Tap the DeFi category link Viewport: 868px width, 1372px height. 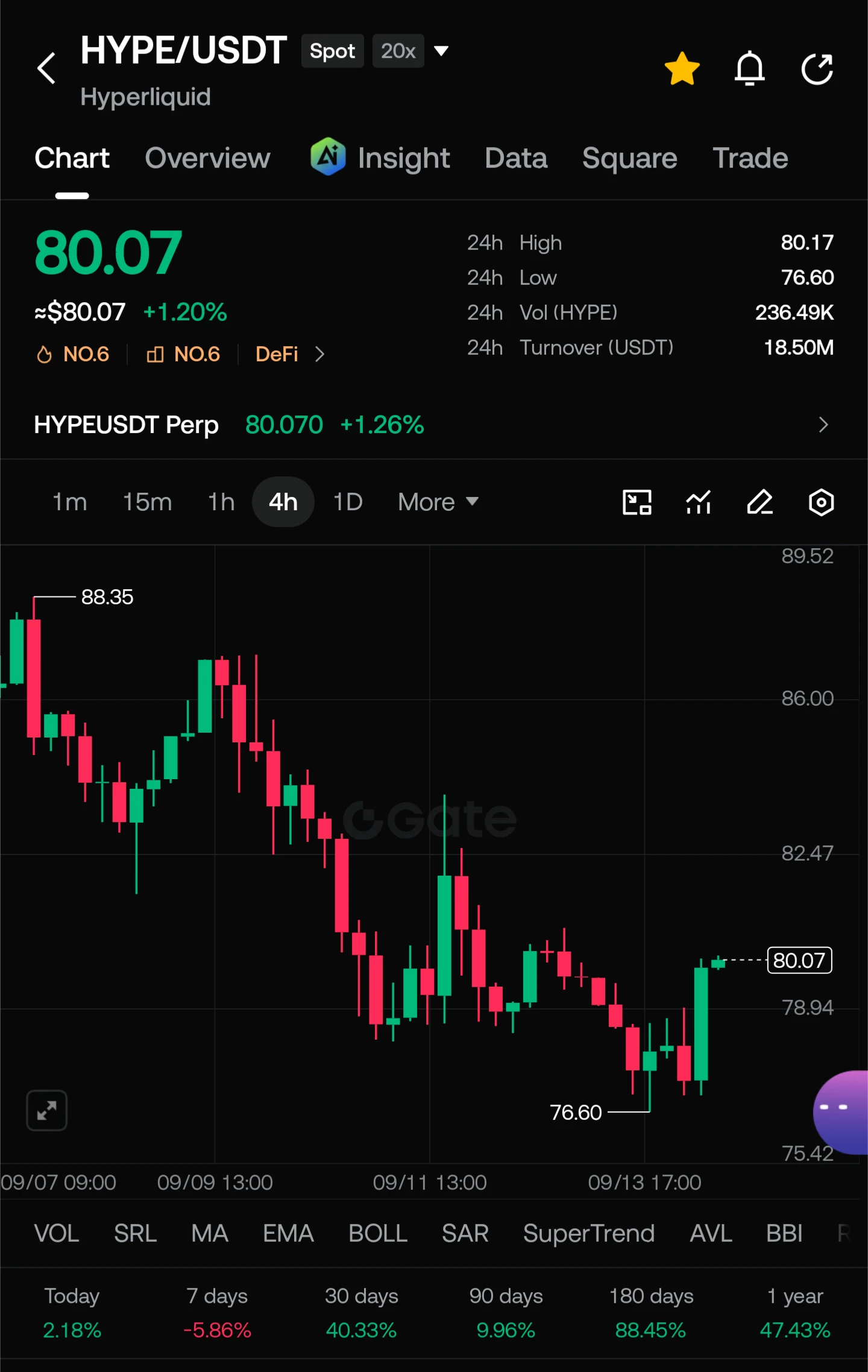click(277, 354)
